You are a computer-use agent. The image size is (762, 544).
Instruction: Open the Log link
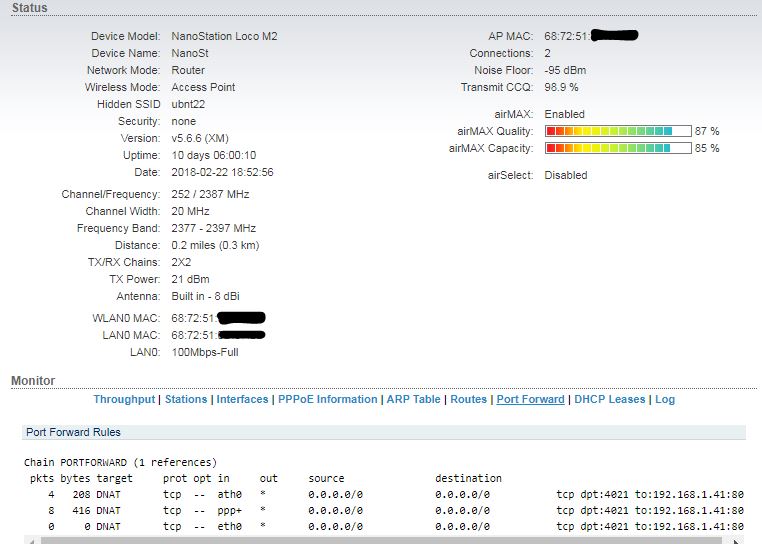(x=665, y=399)
